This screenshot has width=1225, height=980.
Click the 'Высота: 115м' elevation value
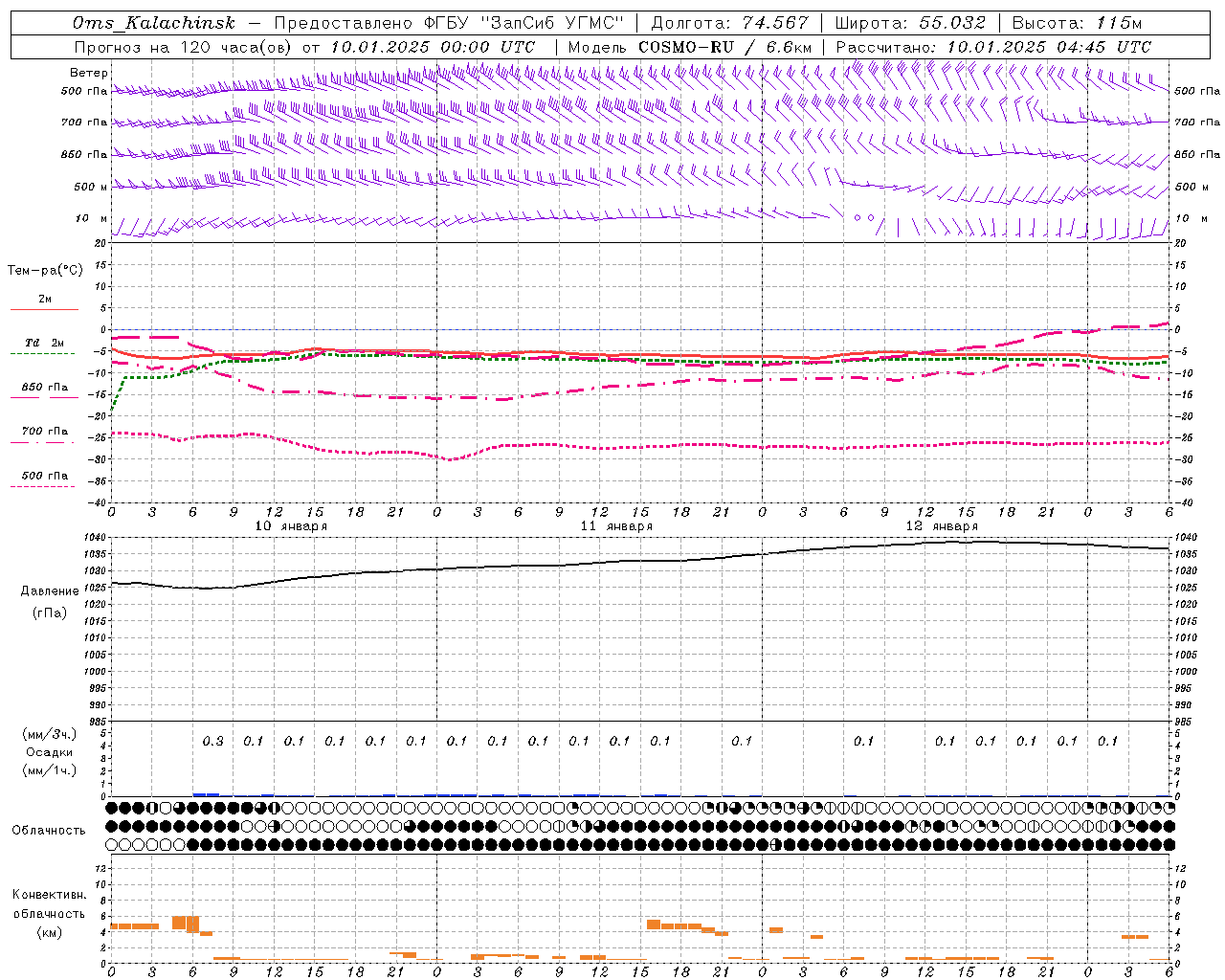point(1077,23)
